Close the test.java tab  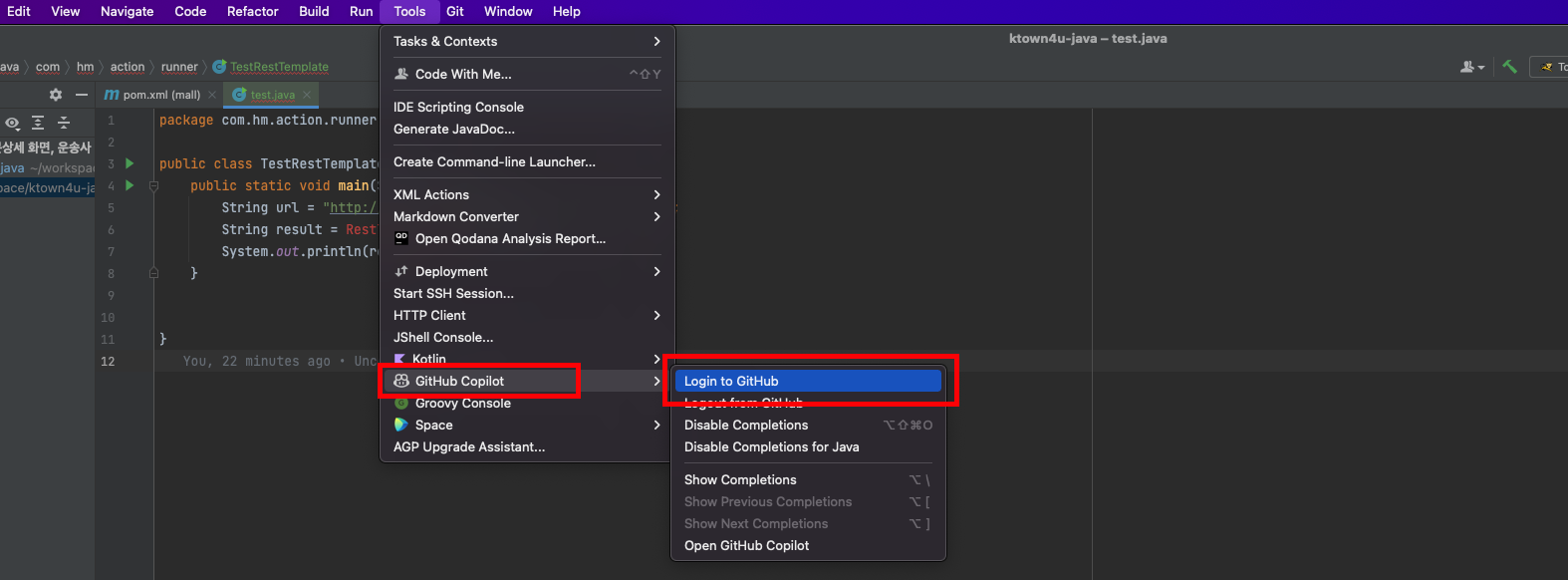[x=307, y=95]
